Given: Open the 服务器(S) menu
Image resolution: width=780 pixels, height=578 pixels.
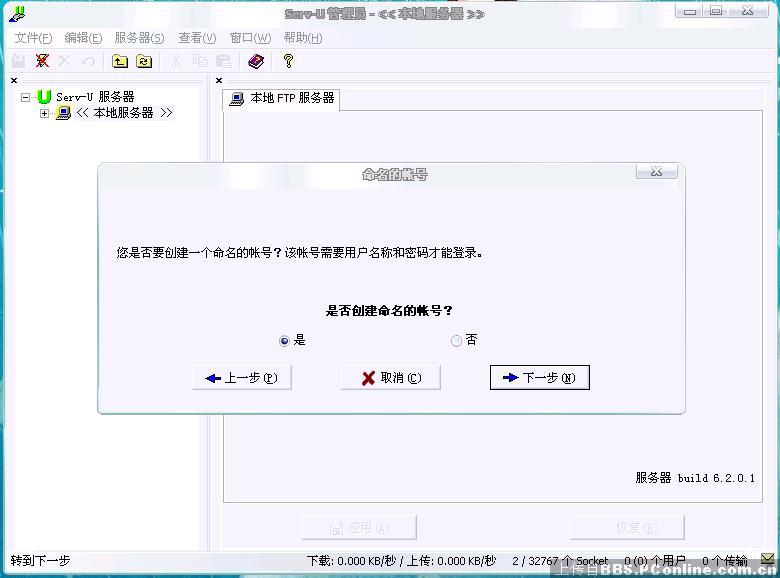Looking at the screenshot, I should coord(139,38).
